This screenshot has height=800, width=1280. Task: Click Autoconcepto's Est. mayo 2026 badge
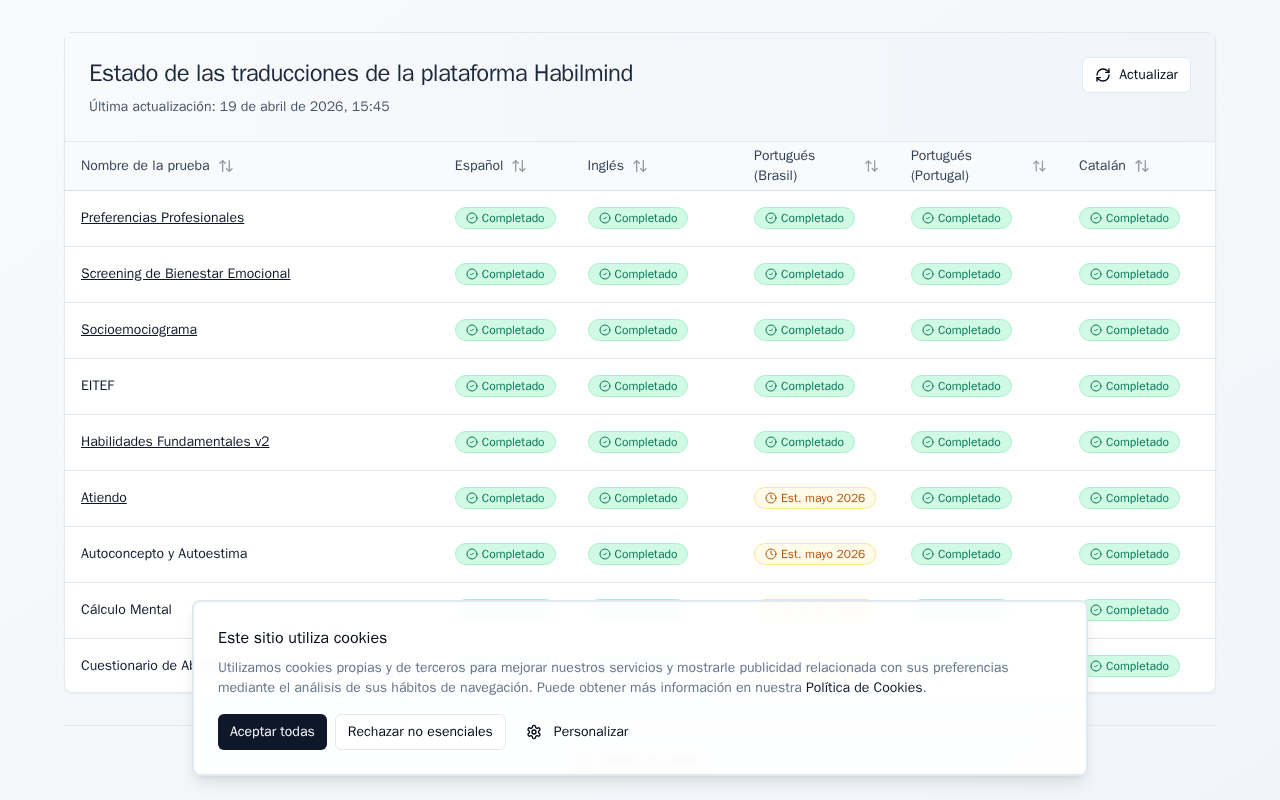click(x=814, y=554)
